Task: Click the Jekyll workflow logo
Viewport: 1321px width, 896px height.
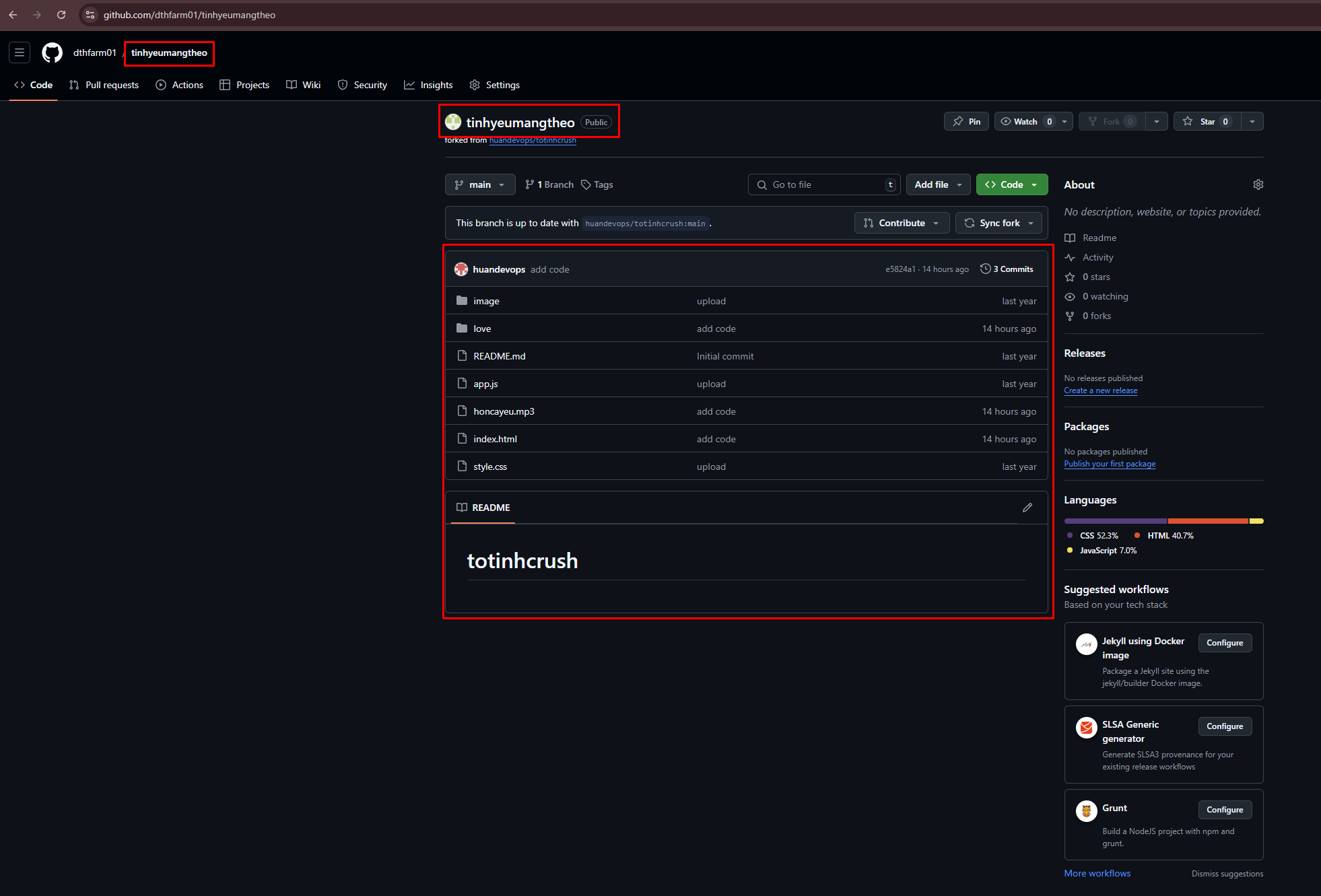Action: point(1086,644)
